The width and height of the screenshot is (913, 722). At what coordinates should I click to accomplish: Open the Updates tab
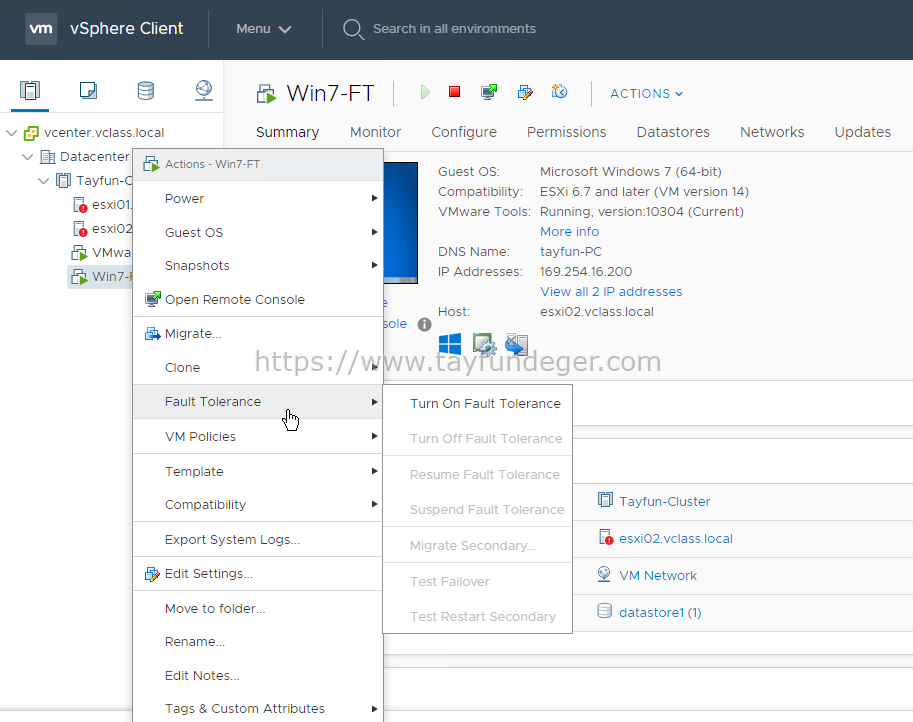tap(862, 132)
